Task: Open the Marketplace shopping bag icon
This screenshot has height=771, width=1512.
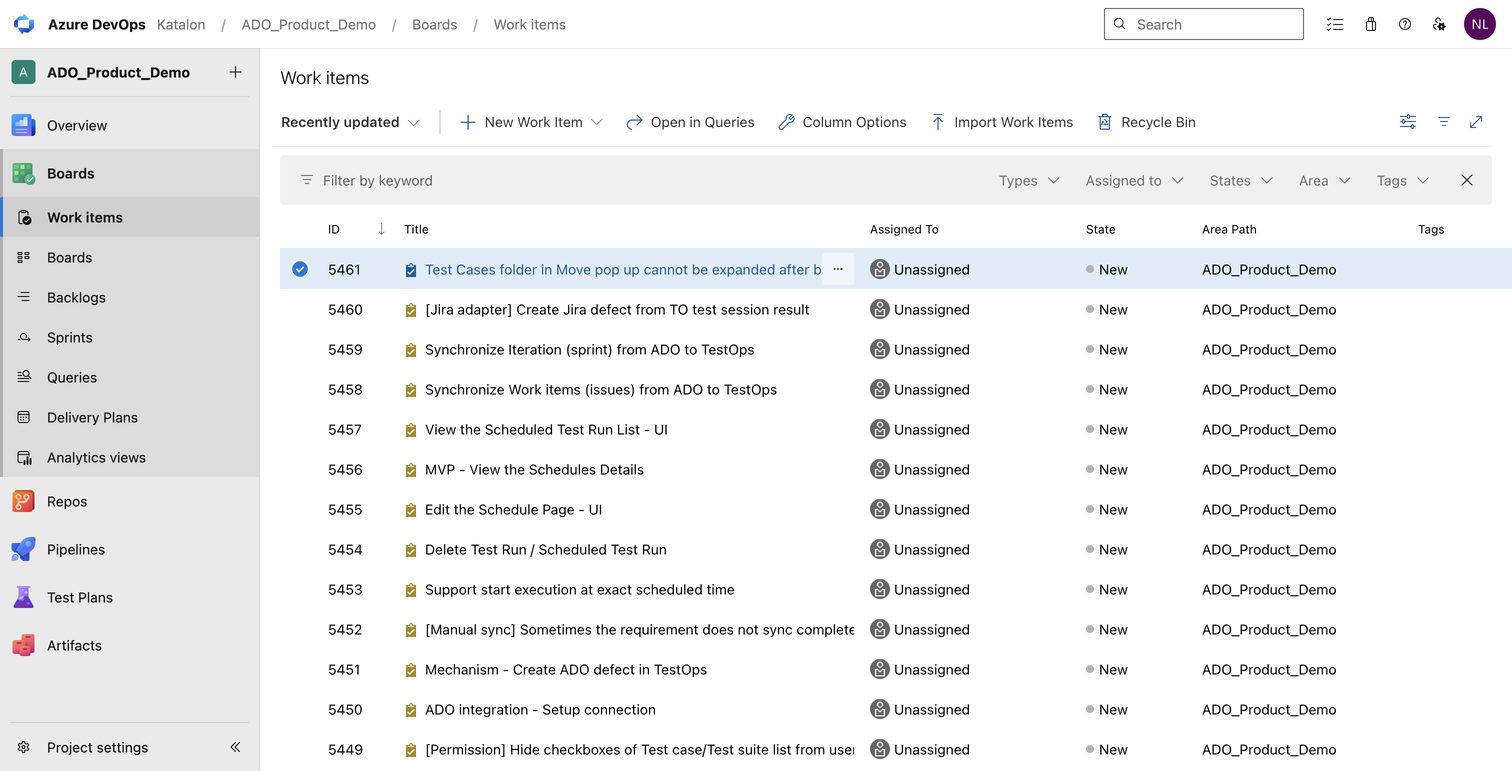Action: [x=1371, y=24]
